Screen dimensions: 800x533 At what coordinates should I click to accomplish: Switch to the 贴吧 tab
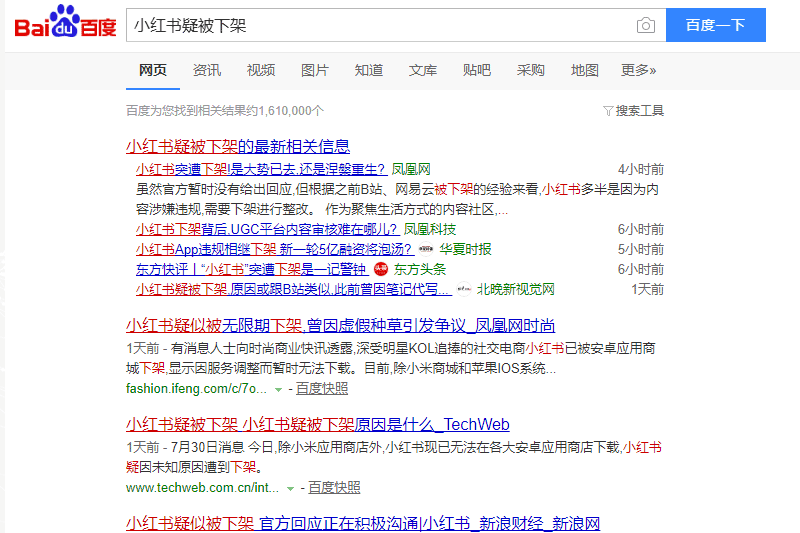477,70
